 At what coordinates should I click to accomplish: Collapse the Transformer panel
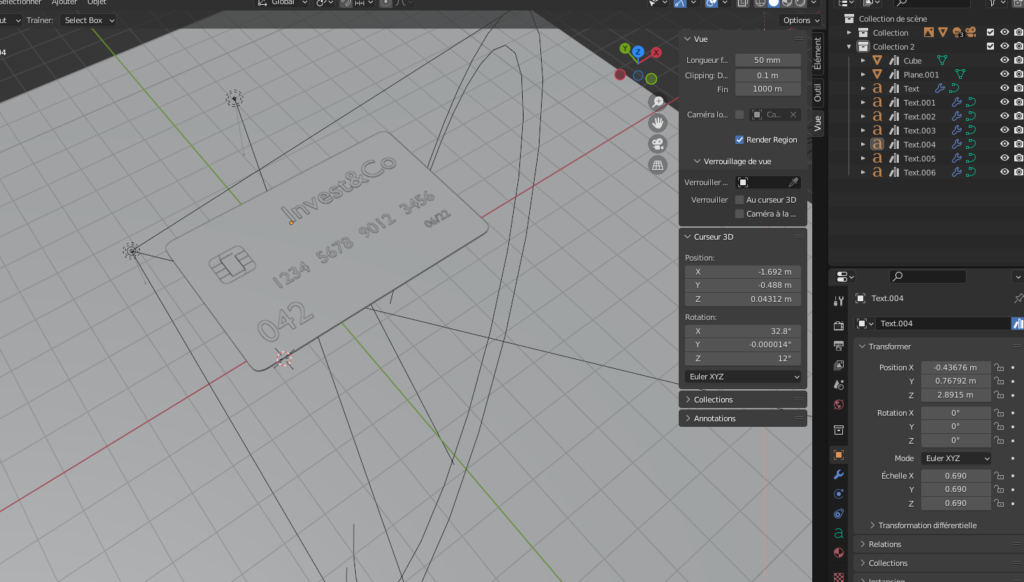tap(863, 346)
